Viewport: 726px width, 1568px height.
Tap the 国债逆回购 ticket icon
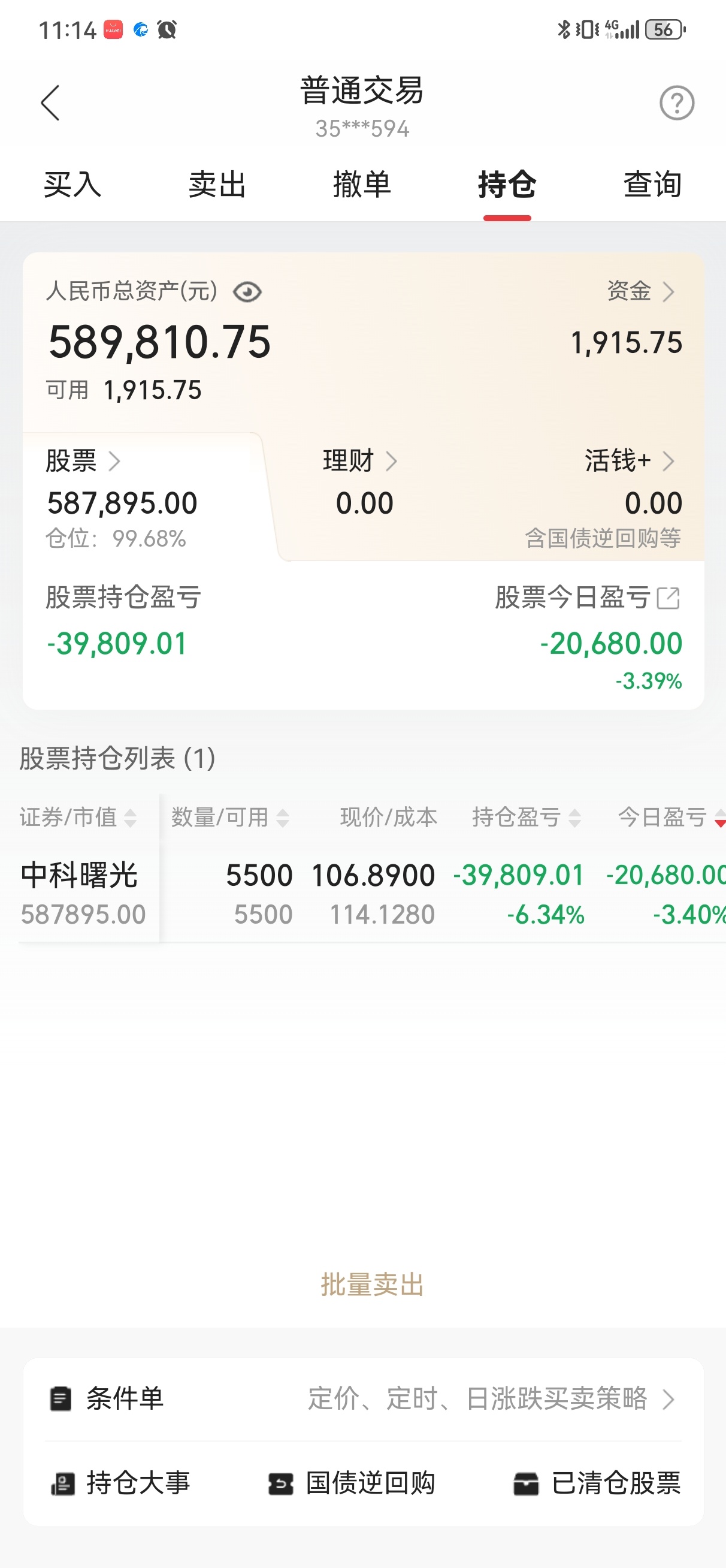[x=280, y=1483]
